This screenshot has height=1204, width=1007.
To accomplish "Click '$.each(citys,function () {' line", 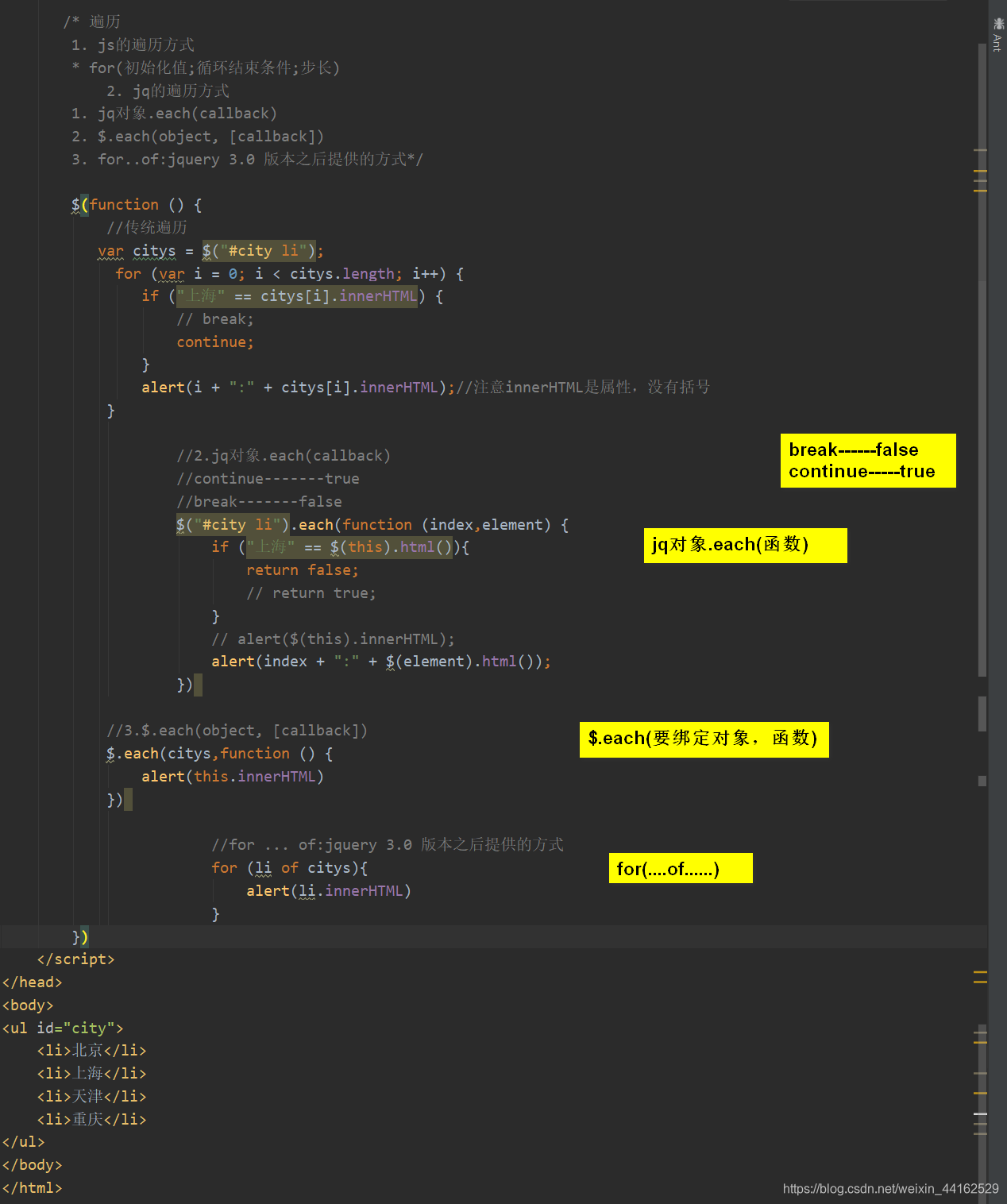I will pyautogui.click(x=220, y=754).
